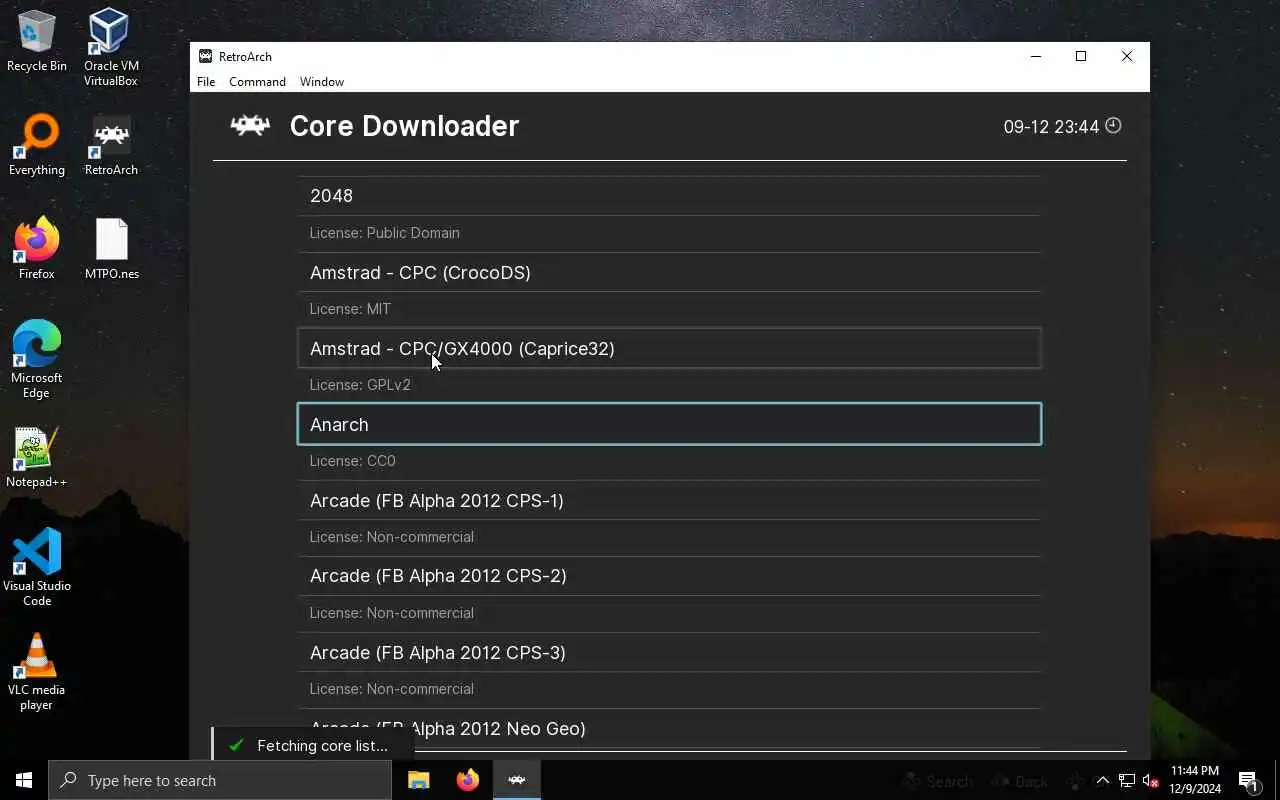The height and width of the screenshot is (800, 1280).
Task: Select Arcade (FB Alpha 2012 Neo Geo) core
Action: (x=669, y=729)
